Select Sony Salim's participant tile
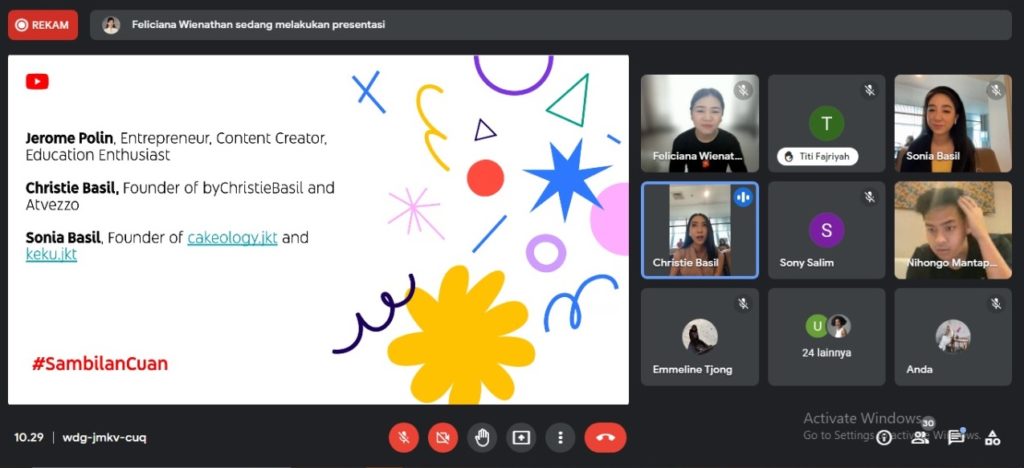1024x468 pixels. click(826, 230)
